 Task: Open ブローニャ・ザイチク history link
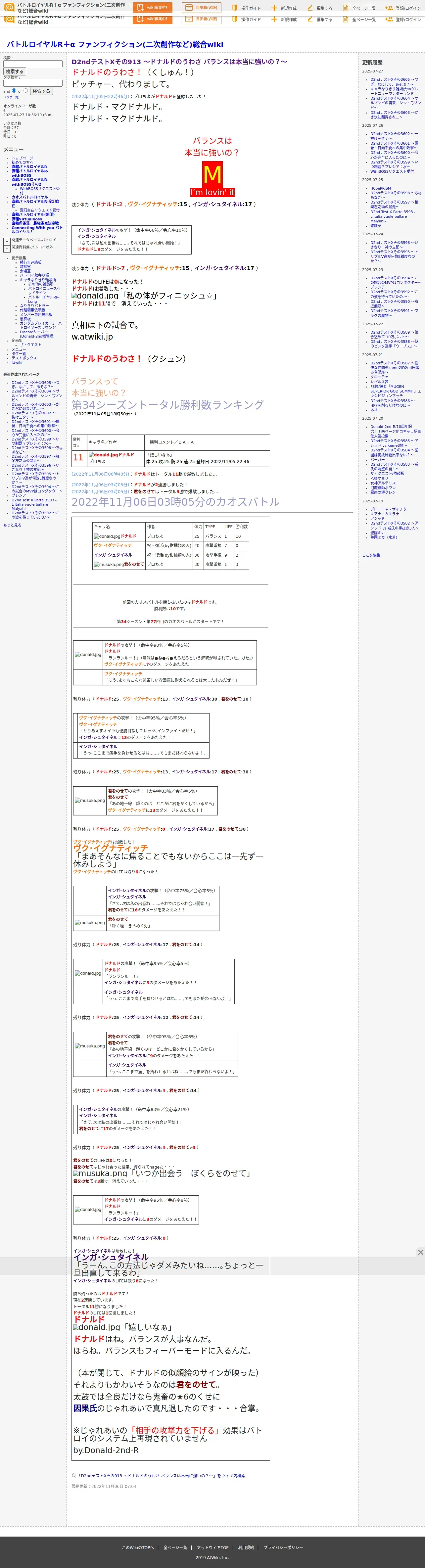tap(389, 509)
